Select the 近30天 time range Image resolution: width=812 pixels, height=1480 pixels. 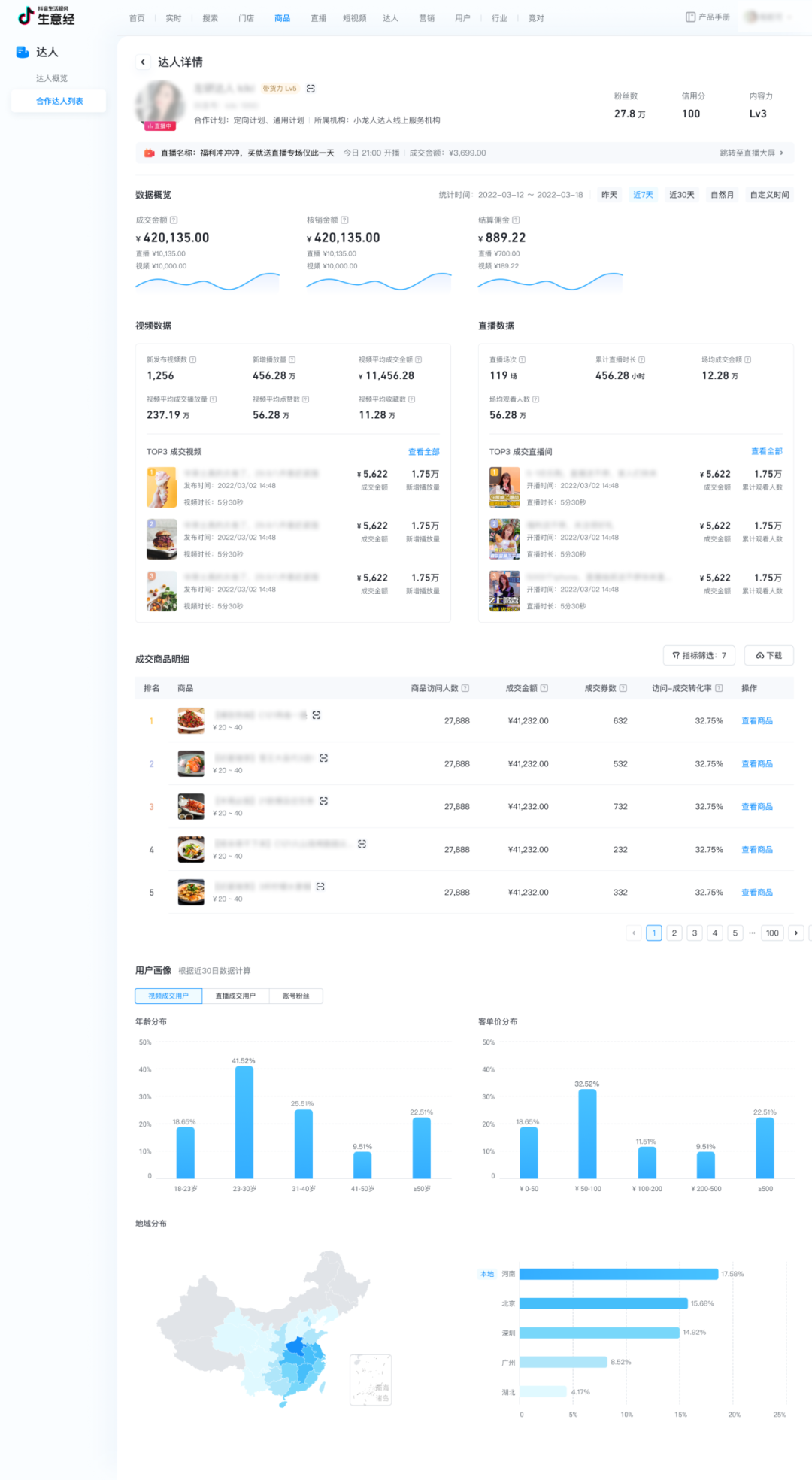click(x=681, y=195)
